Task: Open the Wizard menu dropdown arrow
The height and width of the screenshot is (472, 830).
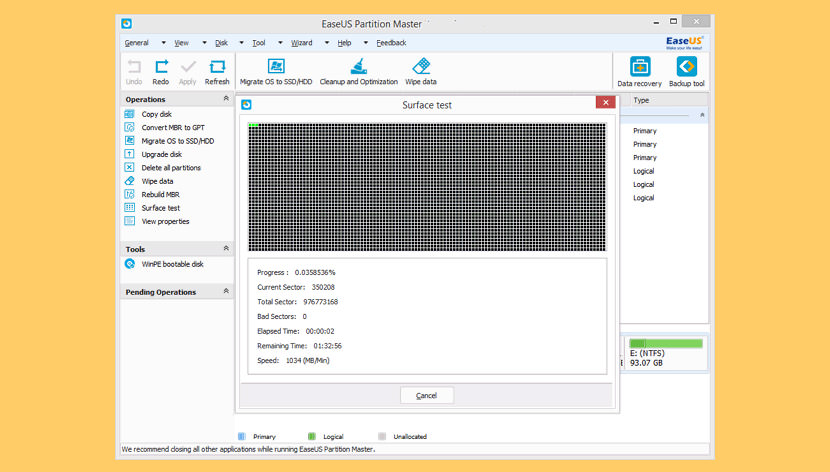Action: pyautogui.click(x=327, y=43)
